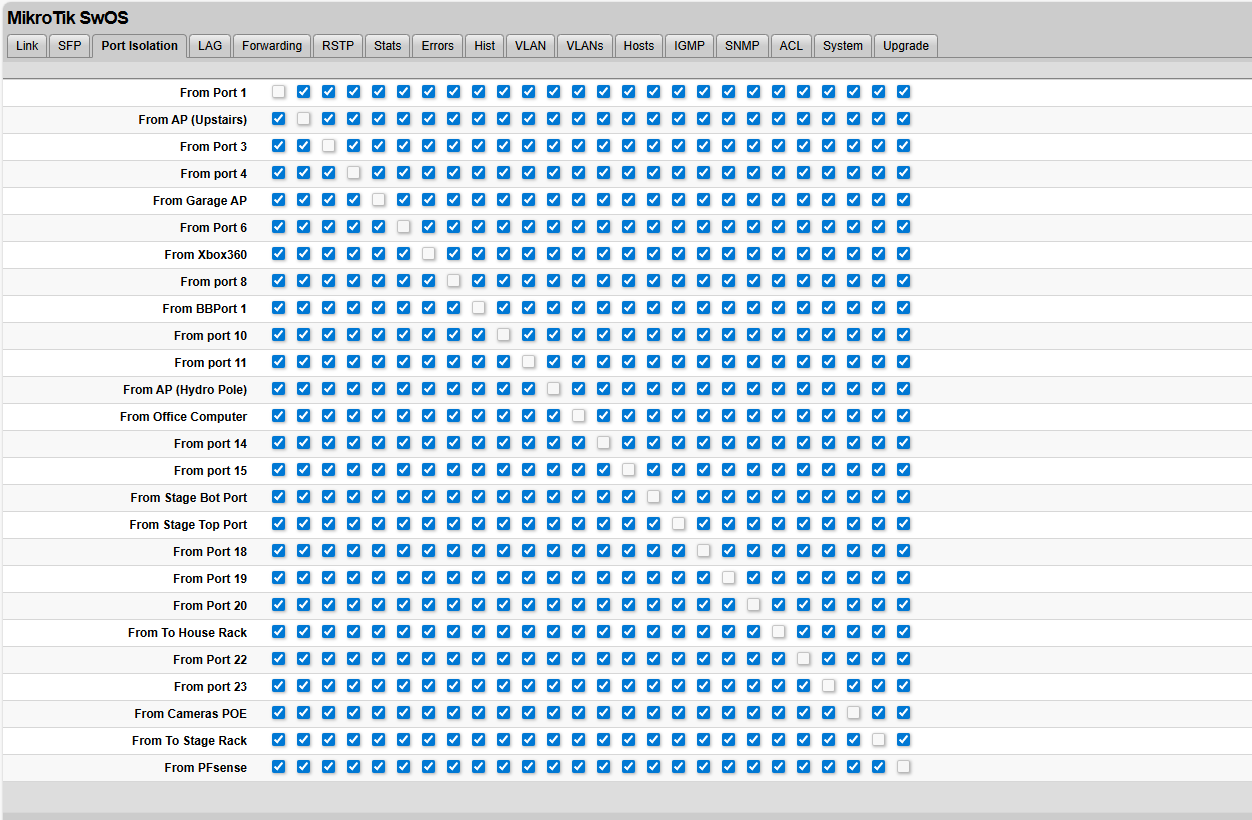Tick the unchecked box in From Stage Bot Port row
Screen dimensions: 1252x820
click(653, 497)
